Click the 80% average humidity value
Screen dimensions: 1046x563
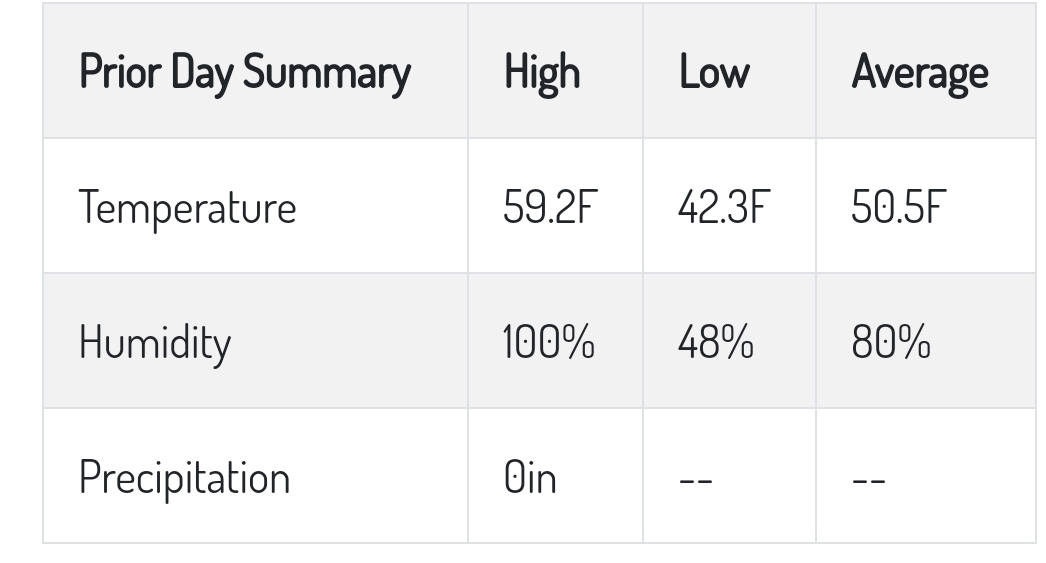point(891,342)
